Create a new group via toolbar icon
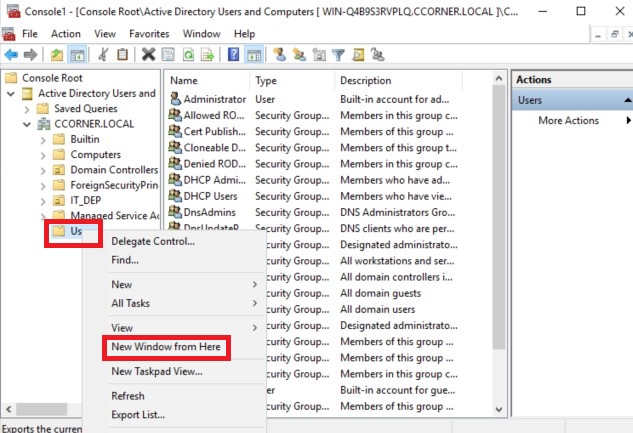Screen dimensions: 633x433 click(299, 54)
